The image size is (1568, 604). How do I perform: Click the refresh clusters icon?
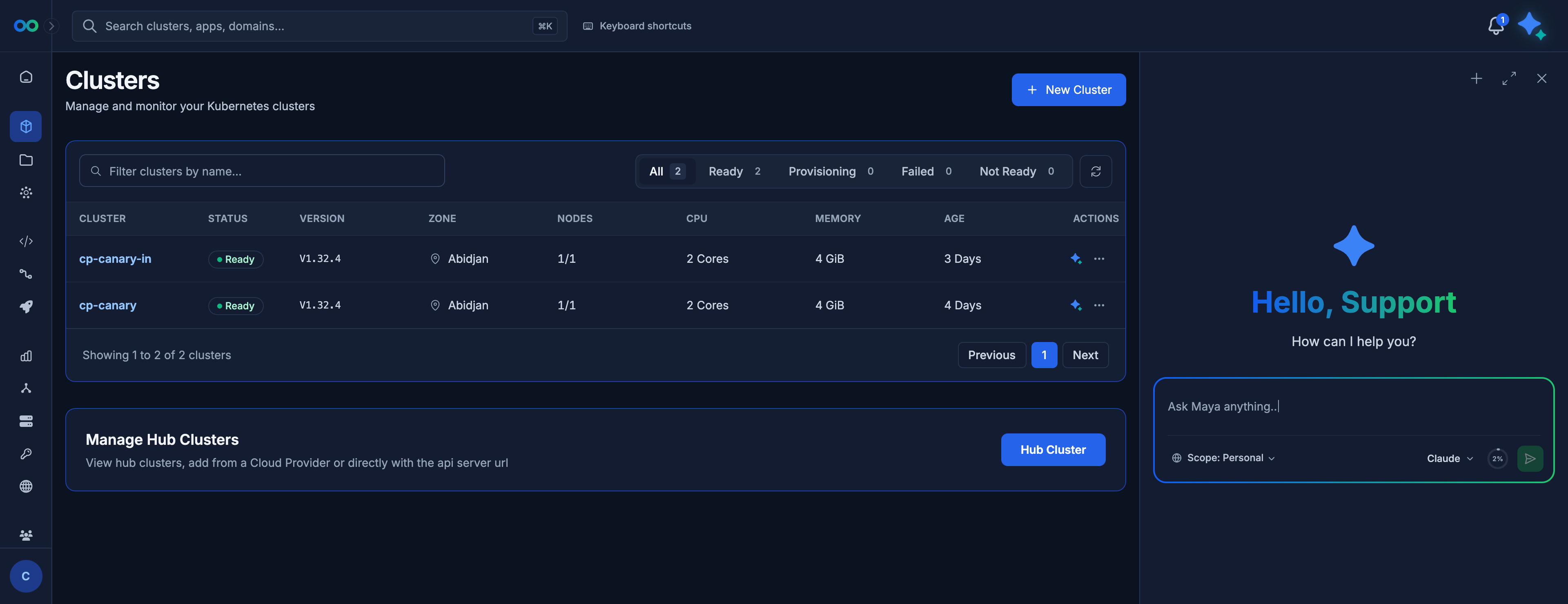pos(1095,171)
